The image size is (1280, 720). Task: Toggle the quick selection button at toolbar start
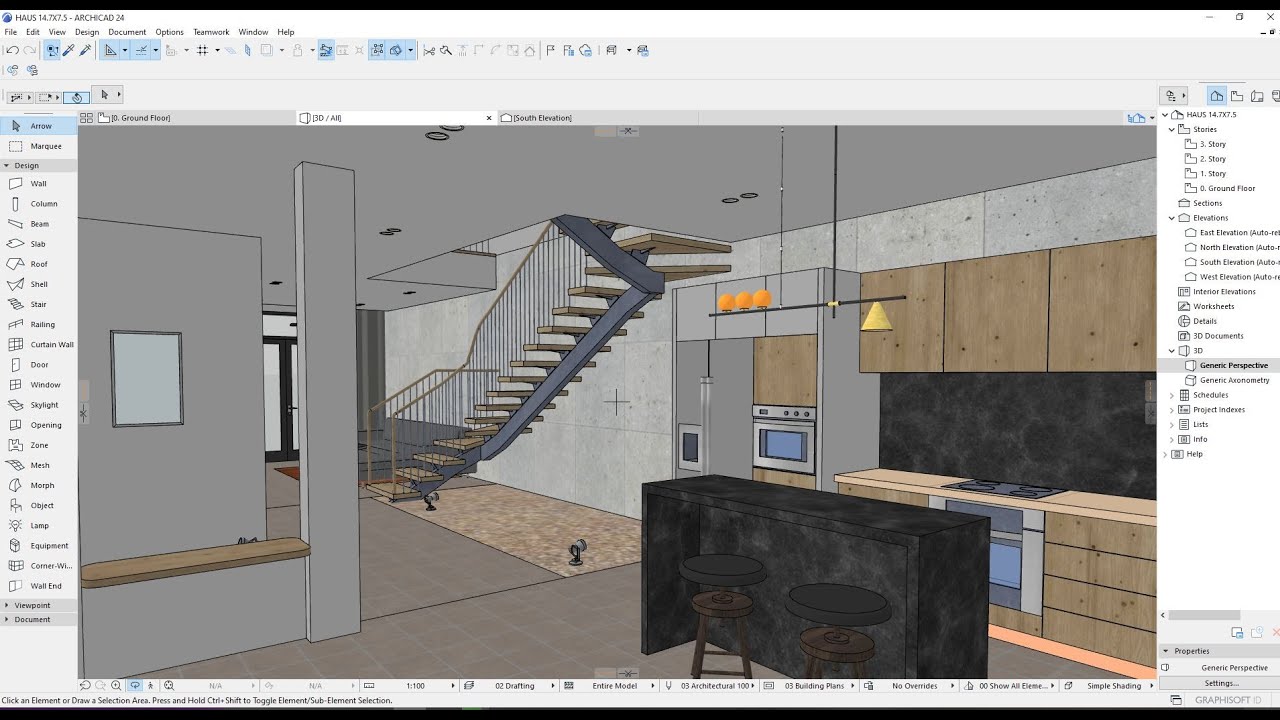pos(53,50)
